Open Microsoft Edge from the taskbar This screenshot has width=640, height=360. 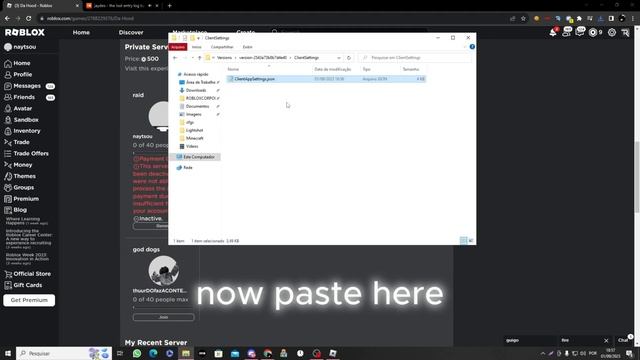(x=153, y=353)
